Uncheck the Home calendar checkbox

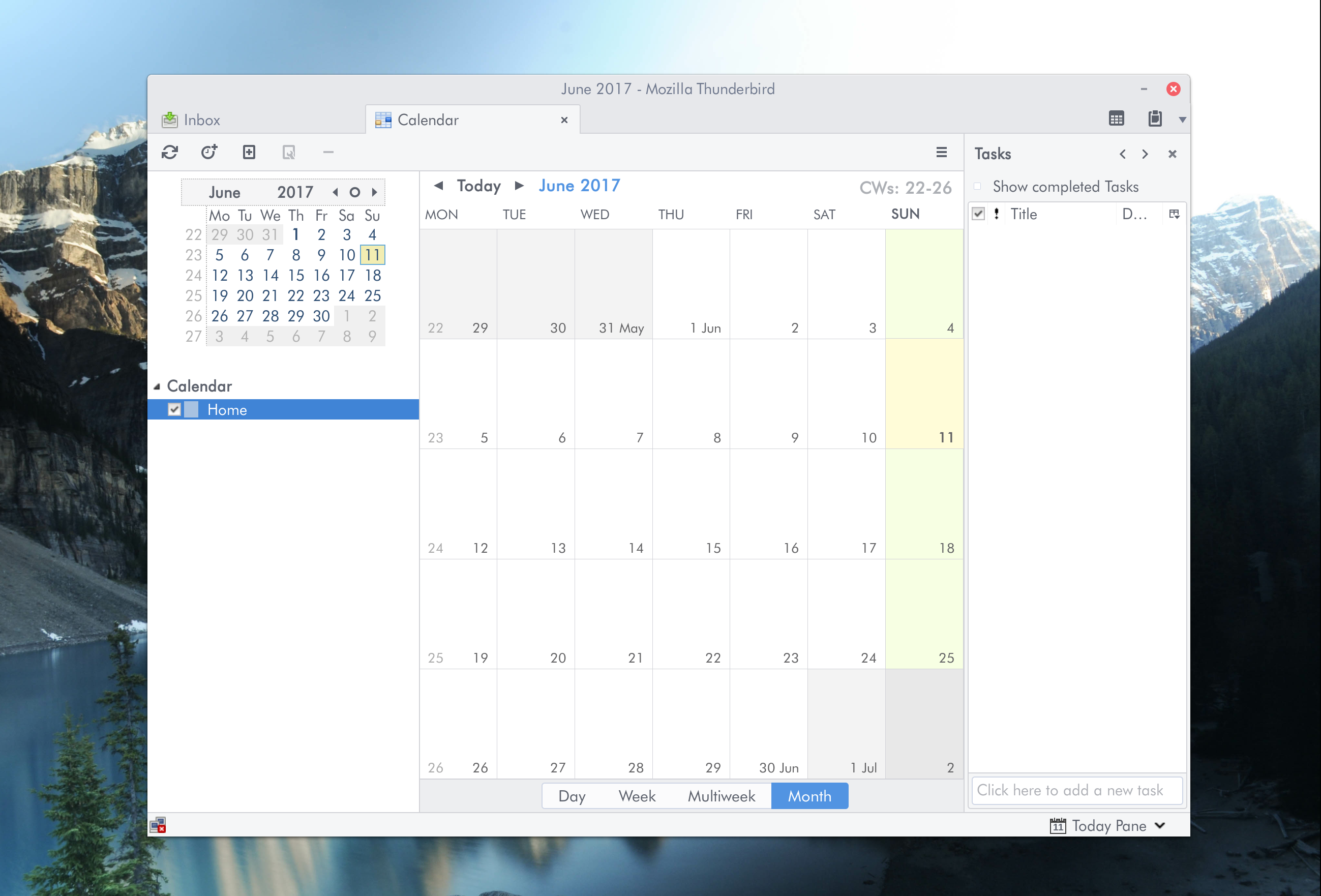click(x=174, y=409)
